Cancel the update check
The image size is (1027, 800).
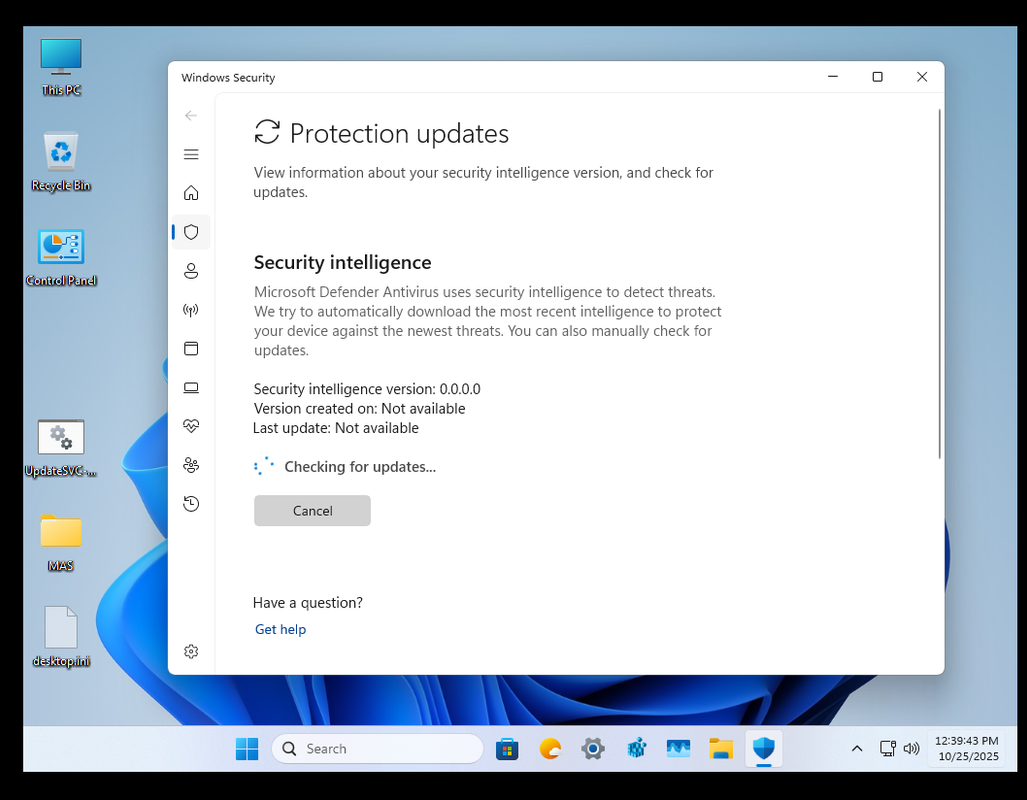tap(312, 510)
